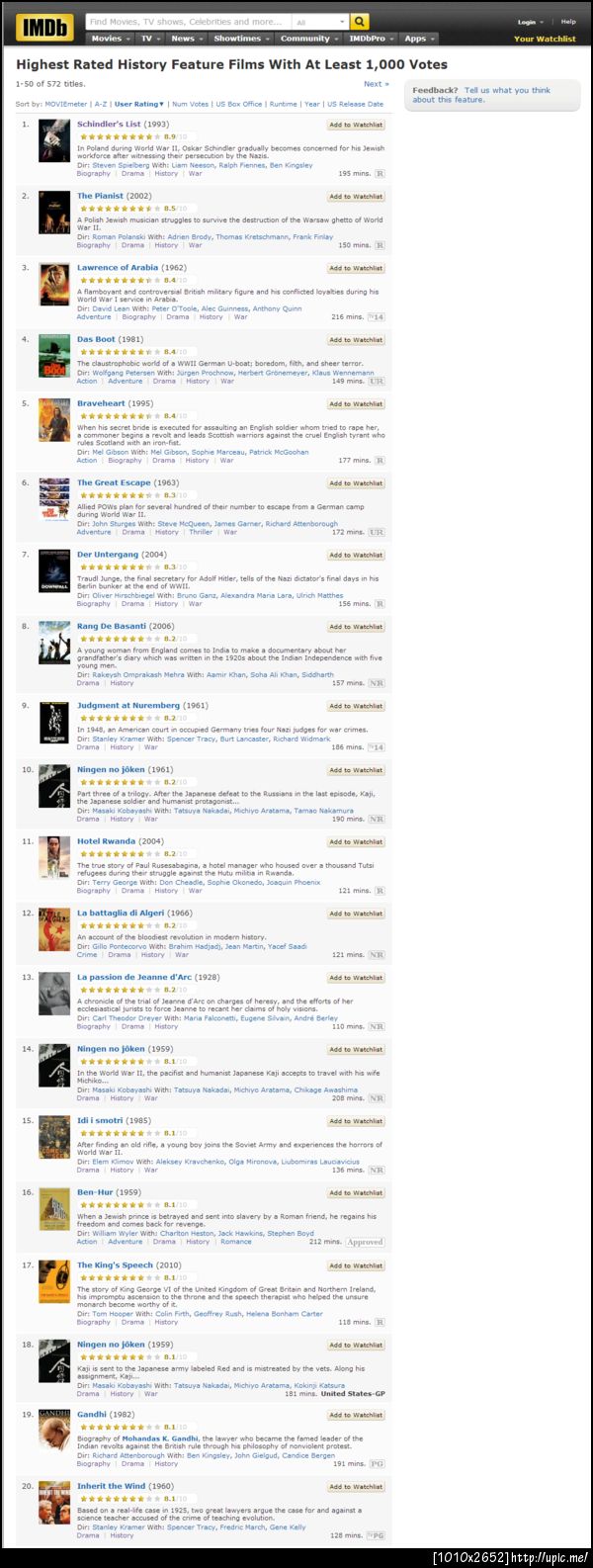Click the IMDb logo
This screenshot has width=593, height=1568.
(44, 28)
